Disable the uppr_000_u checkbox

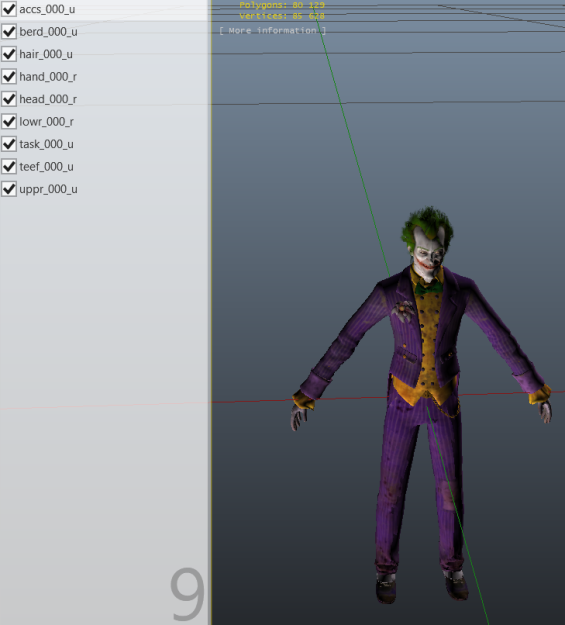(x=9, y=189)
